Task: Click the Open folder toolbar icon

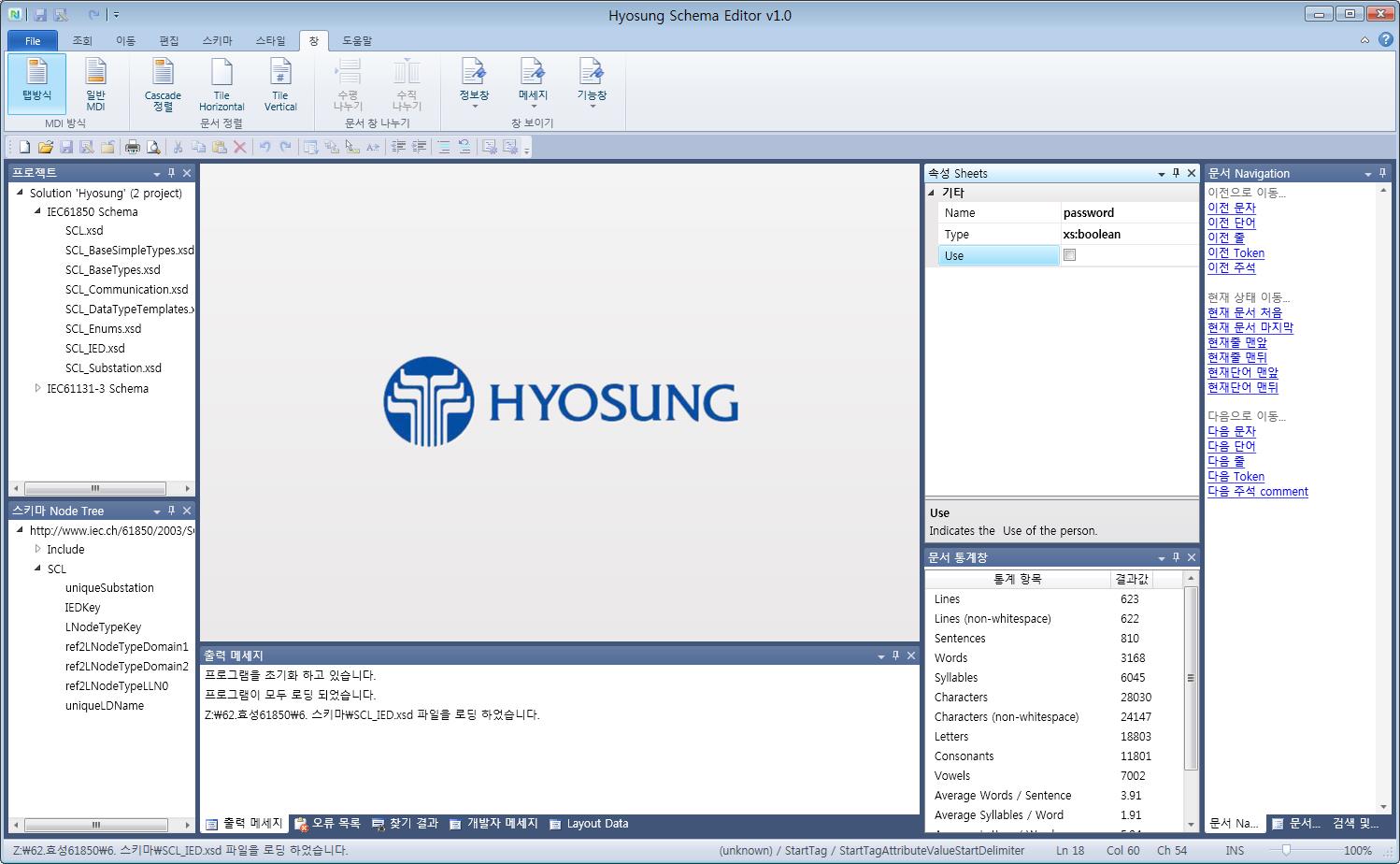Action: click(45, 147)
